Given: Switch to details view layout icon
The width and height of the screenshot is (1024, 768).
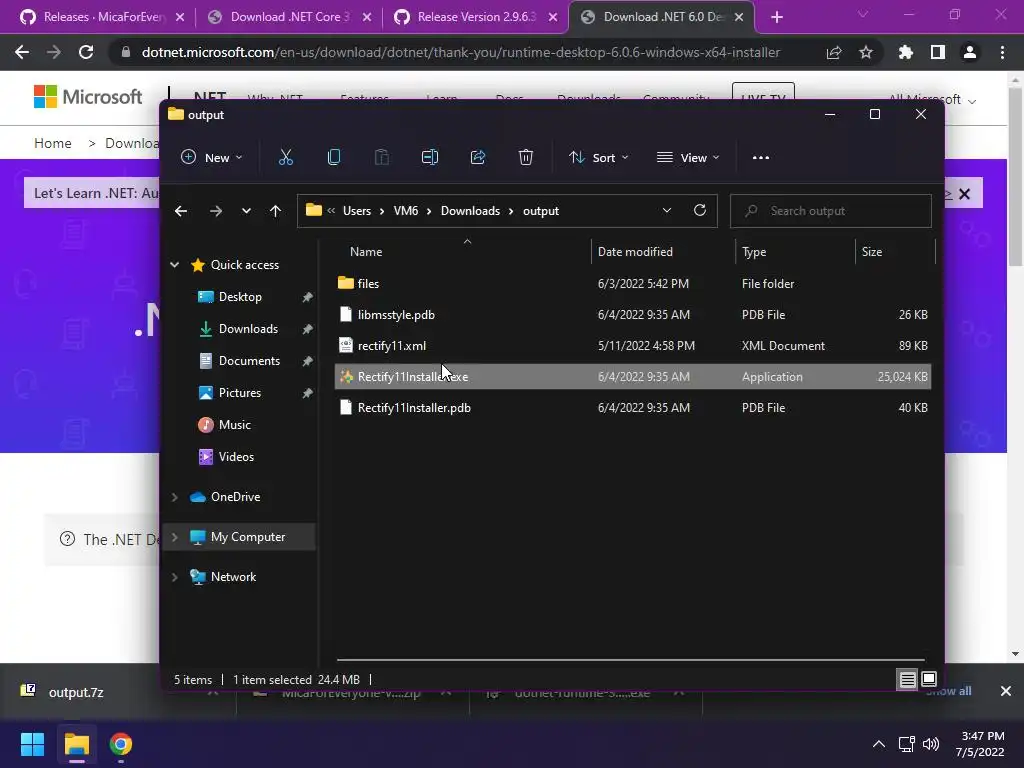Looking at the screenshot, I should click(907, 680).
